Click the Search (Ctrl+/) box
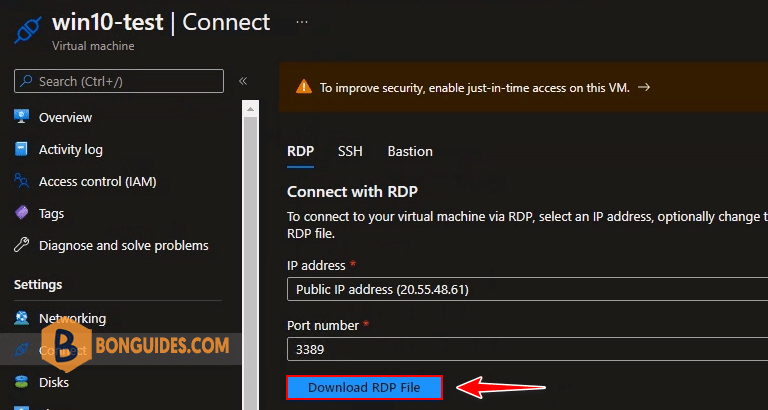The width and height of the screenshot is (768, 410). coord(119,81)
